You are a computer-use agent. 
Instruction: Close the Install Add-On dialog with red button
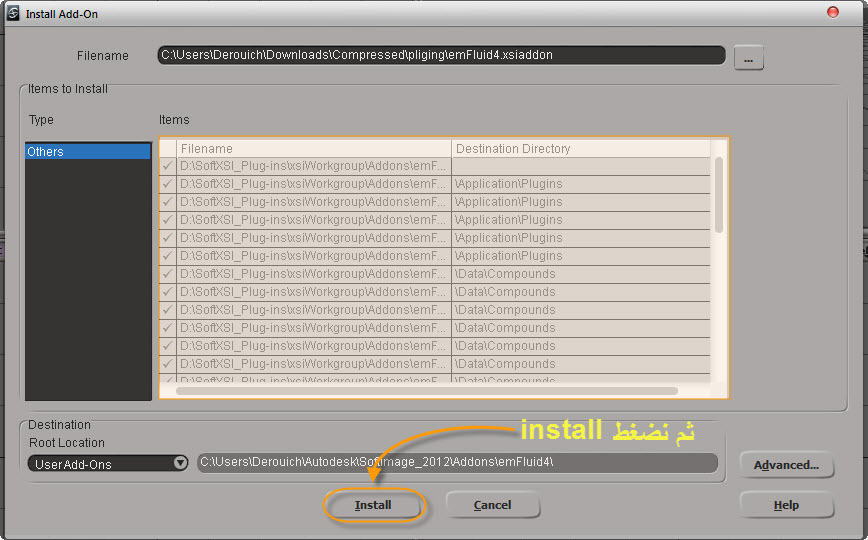pos(833,12)
